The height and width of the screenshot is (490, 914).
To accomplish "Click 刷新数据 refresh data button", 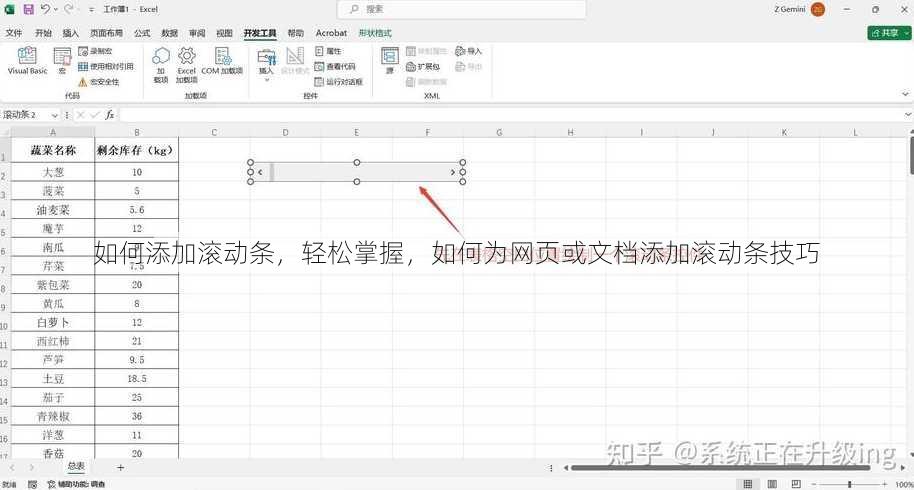I will coord(426,82).
